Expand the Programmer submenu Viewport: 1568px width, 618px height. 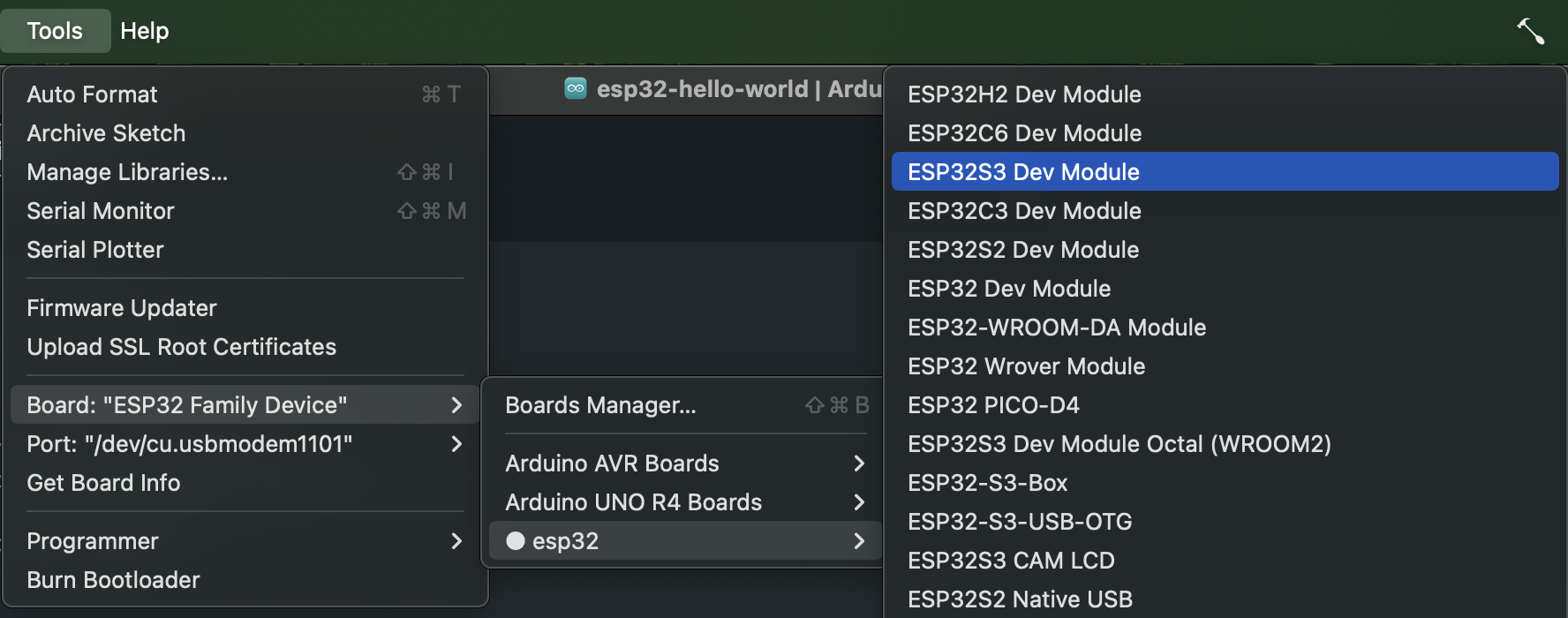[x=245, y=541]
